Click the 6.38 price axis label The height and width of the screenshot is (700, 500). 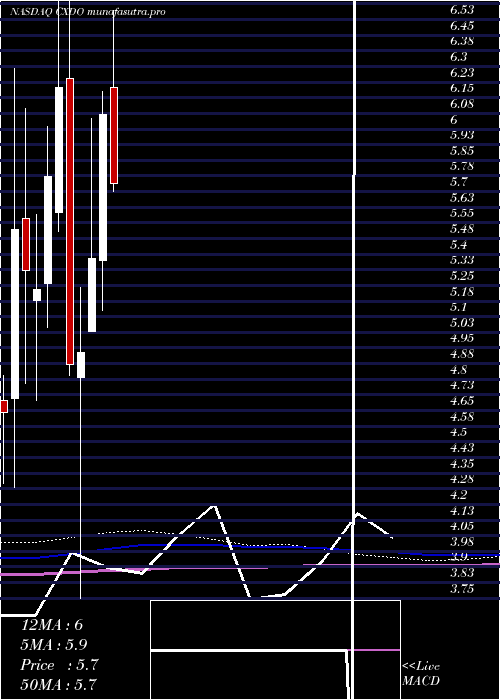coord(462,41)
